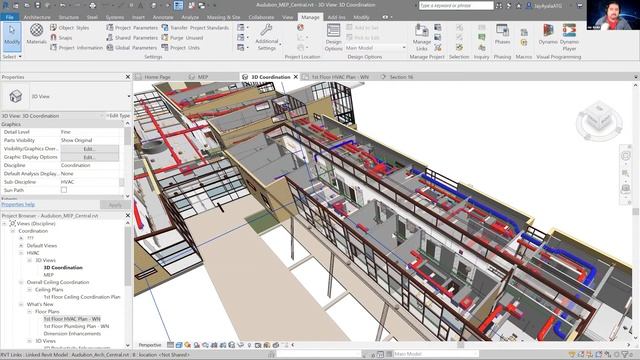
Task: Open the Phases dialog
Action: (x=502, y=34)
